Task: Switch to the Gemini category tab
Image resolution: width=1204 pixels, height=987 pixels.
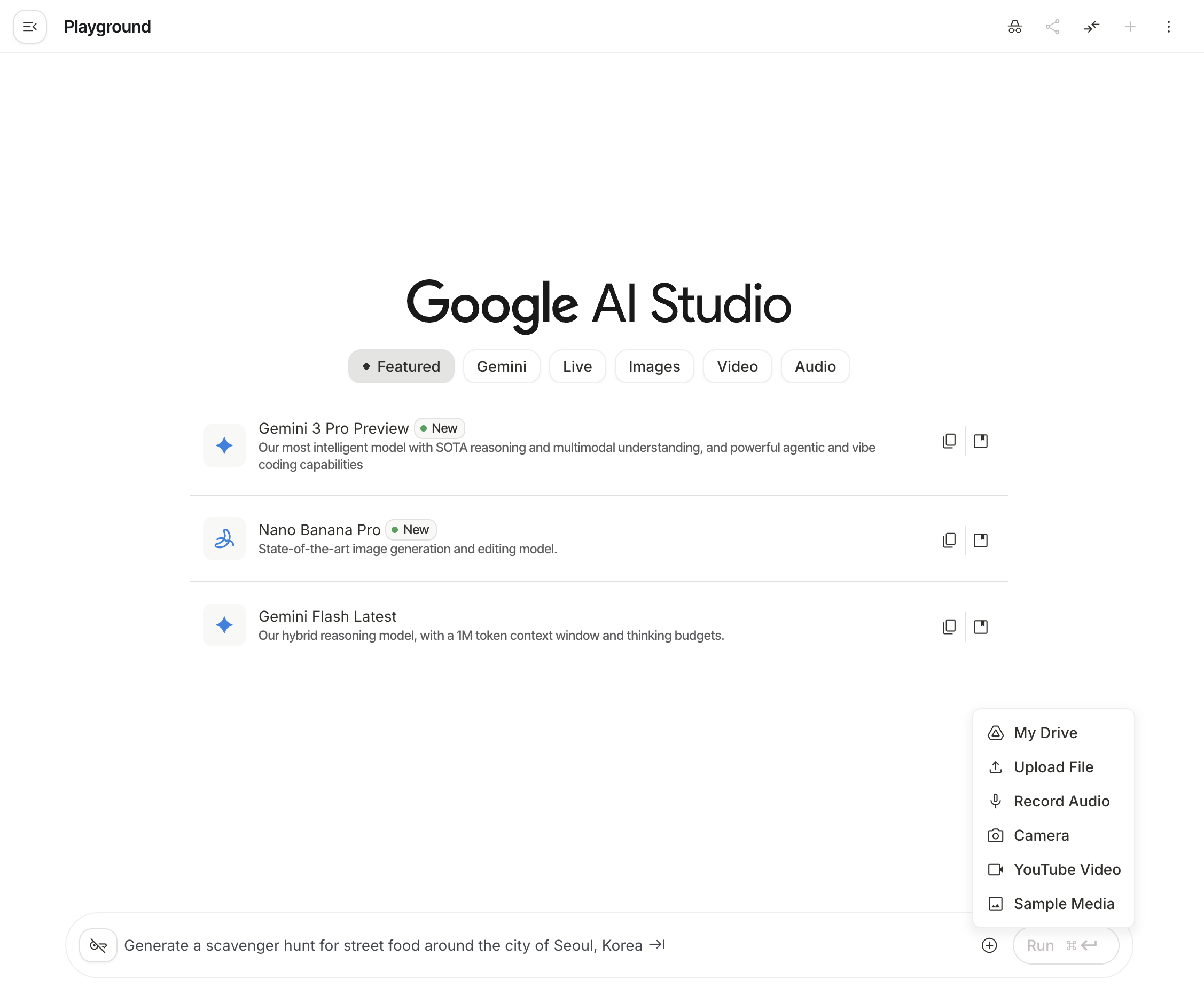Action: [x=502, y=366]
